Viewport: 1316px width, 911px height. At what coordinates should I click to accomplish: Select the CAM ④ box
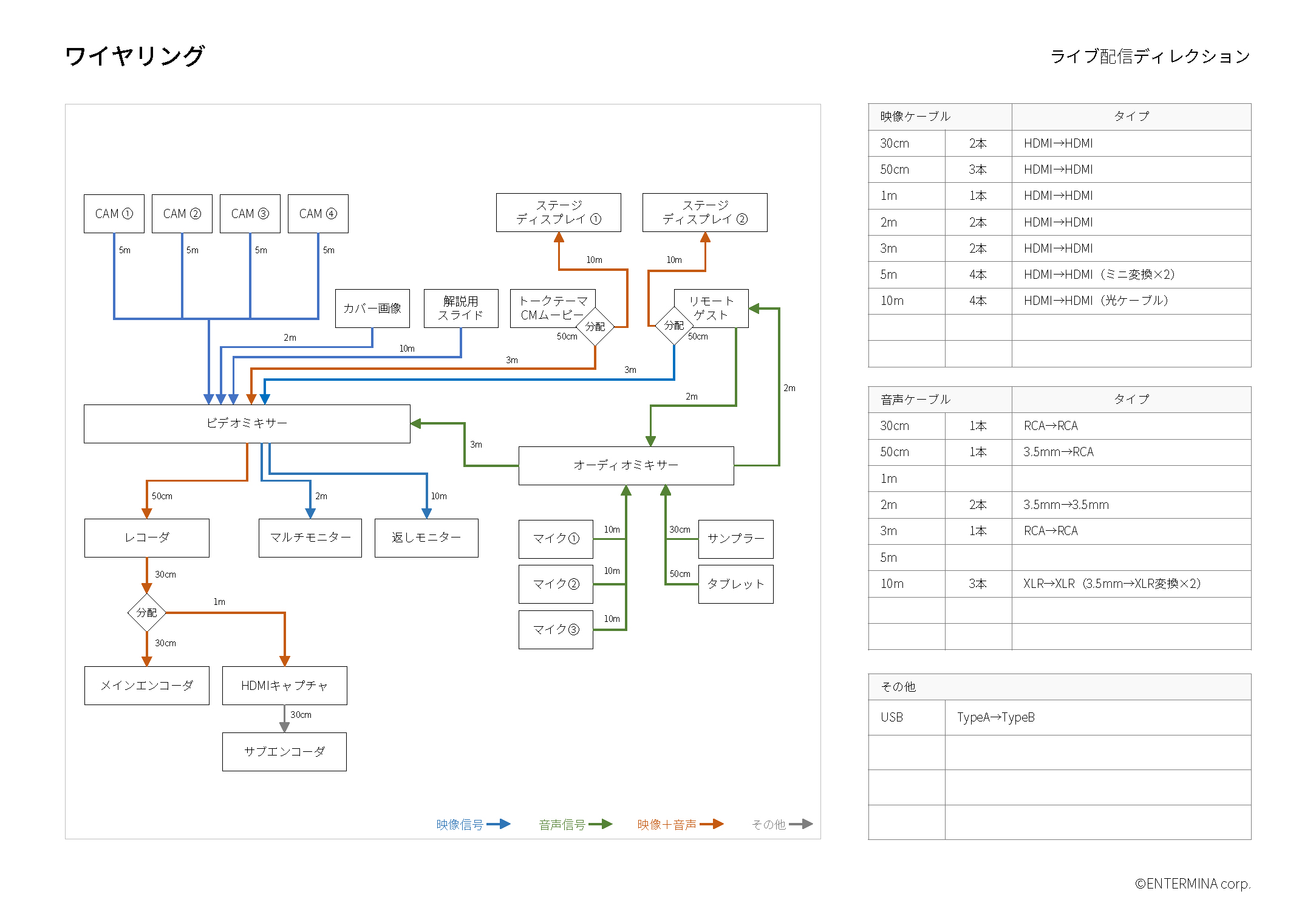318,214
